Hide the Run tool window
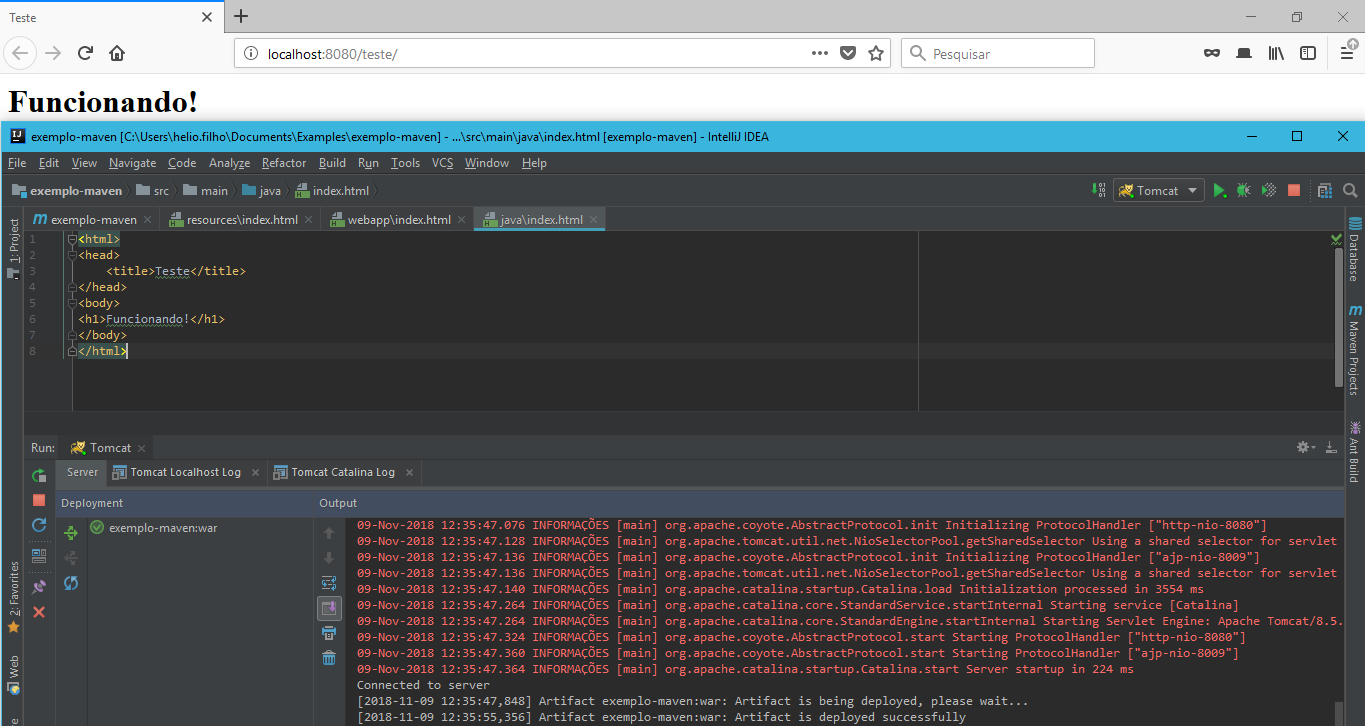The image size is (1365, 726). point(1331,448)
